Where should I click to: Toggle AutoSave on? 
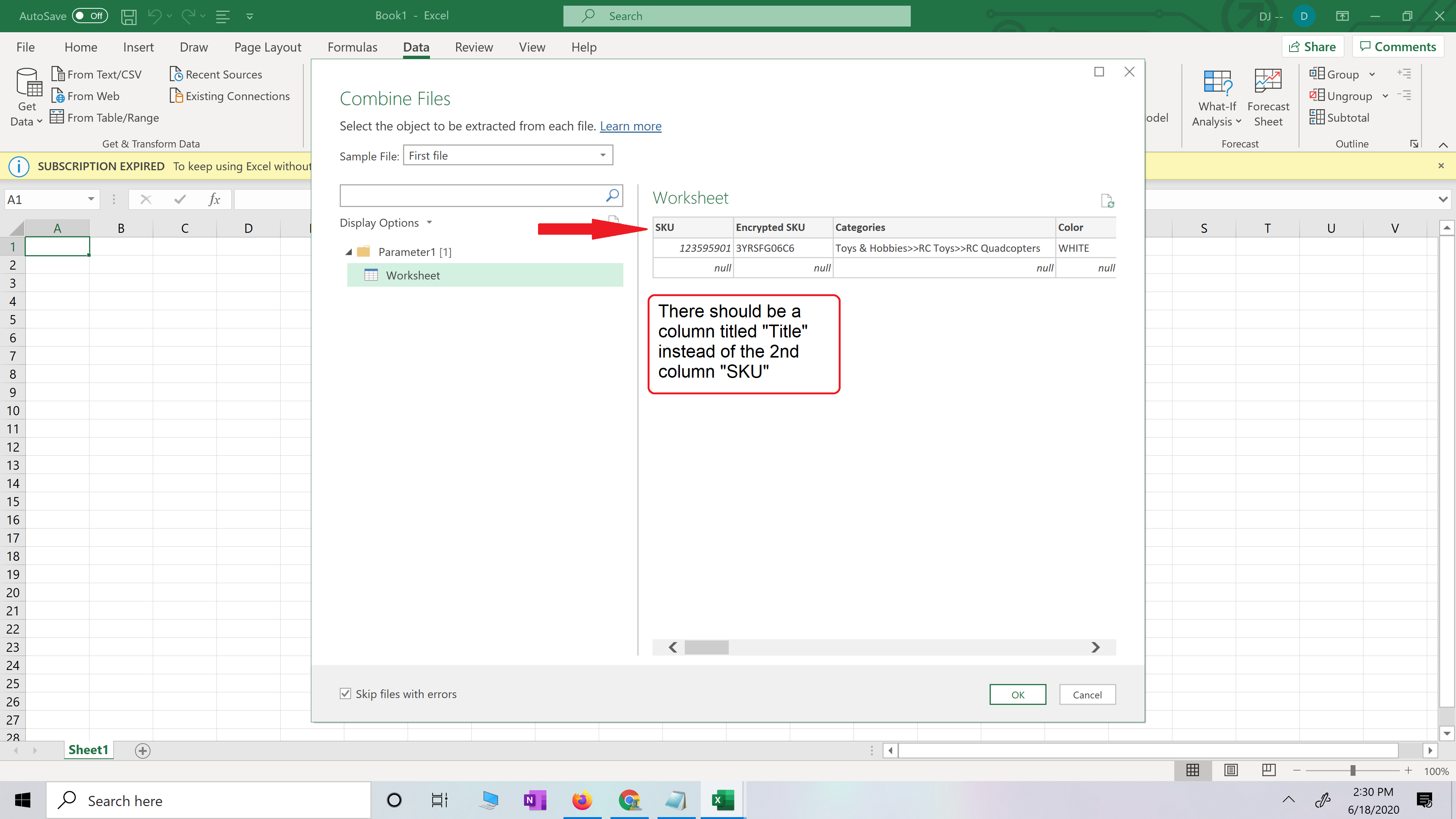coord(89,16)
